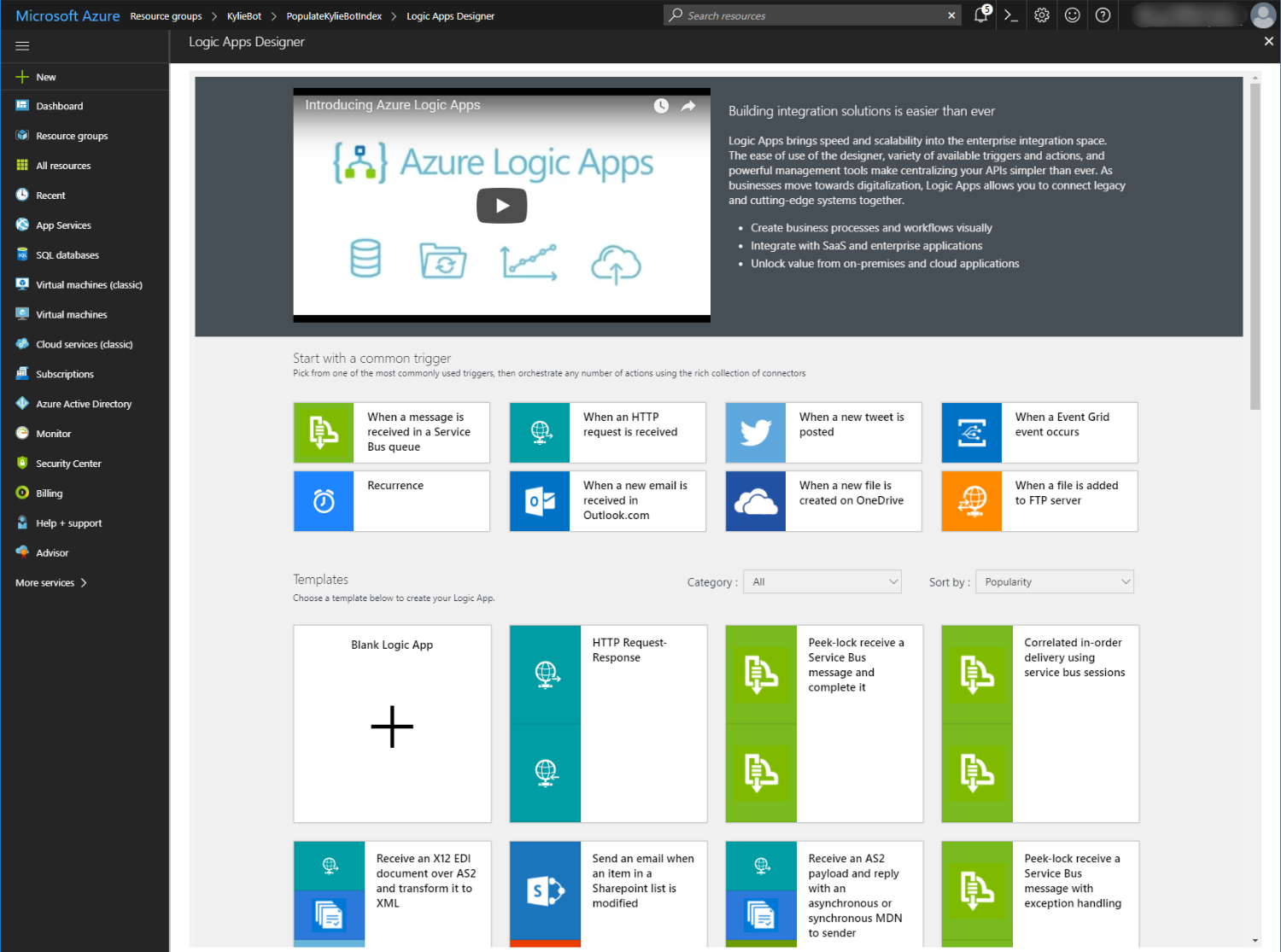Select the OneDrive new file trigger icon
This screenshot has width=1281, height=952.
[x=756, y=501]
